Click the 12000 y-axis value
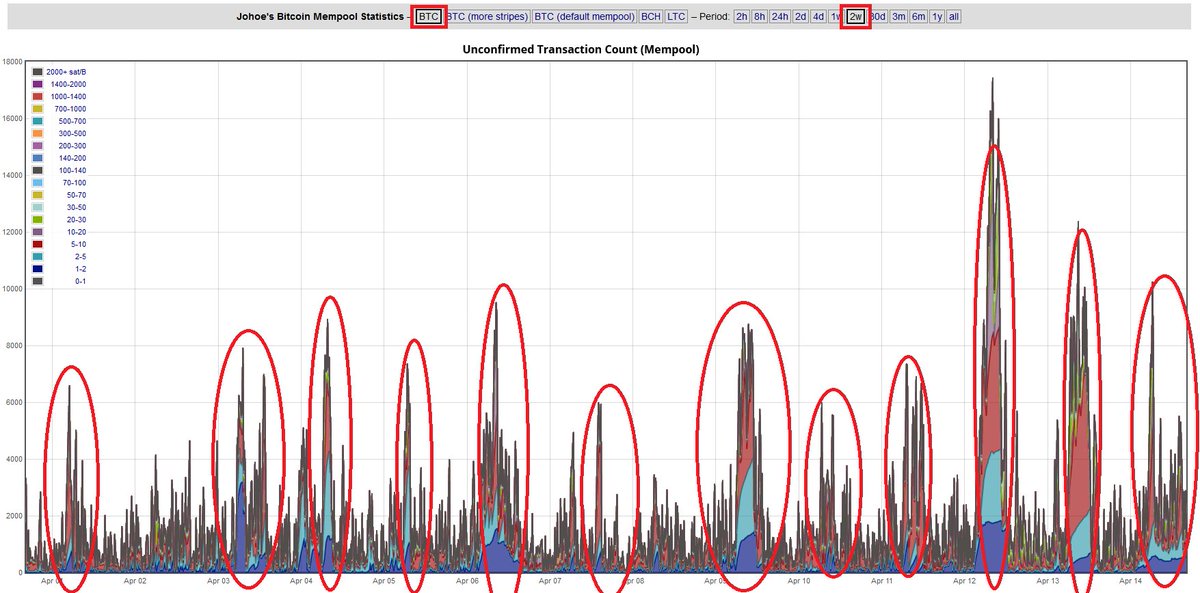The height and width of the screenshot is (593, 1200). tap(10, 232)
